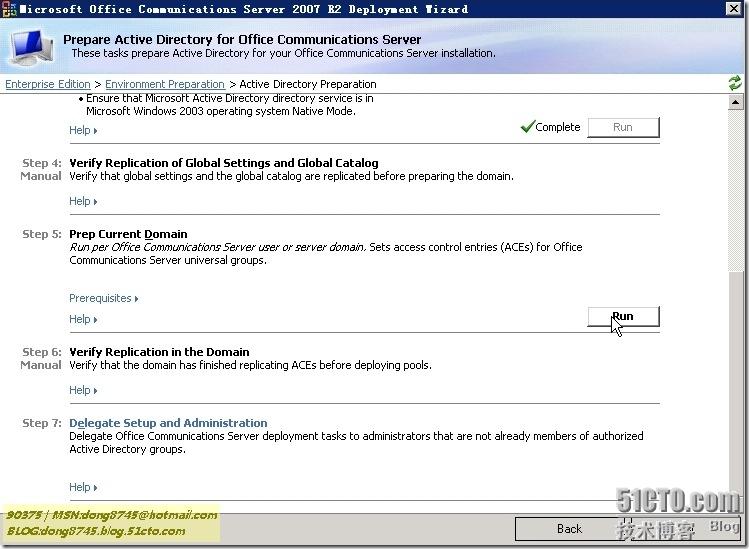Viewport: 749px width, 549px height.
Task: Click the green refresh icon
Action: (x=735, y=83)
